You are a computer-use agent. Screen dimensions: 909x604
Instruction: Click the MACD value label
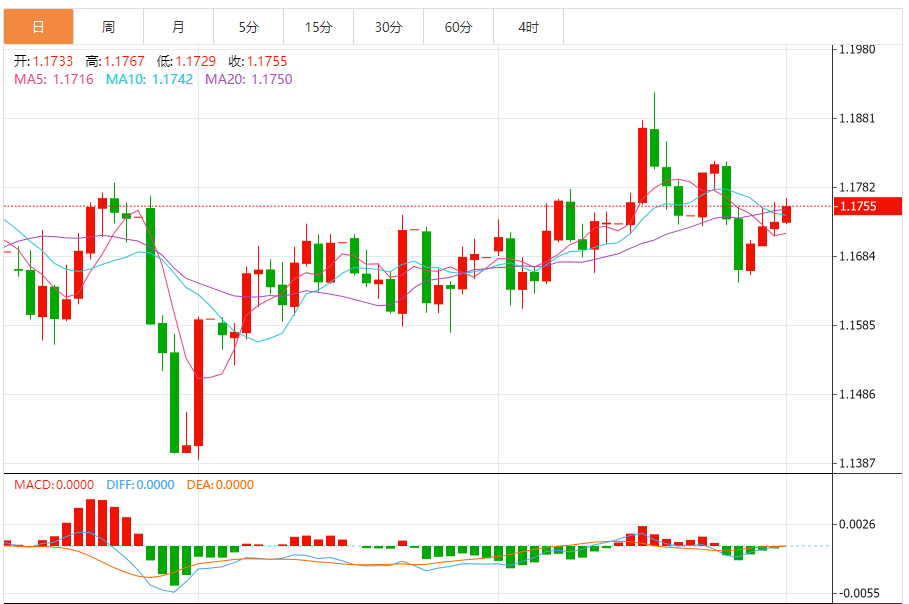click(x=54, y=485)
